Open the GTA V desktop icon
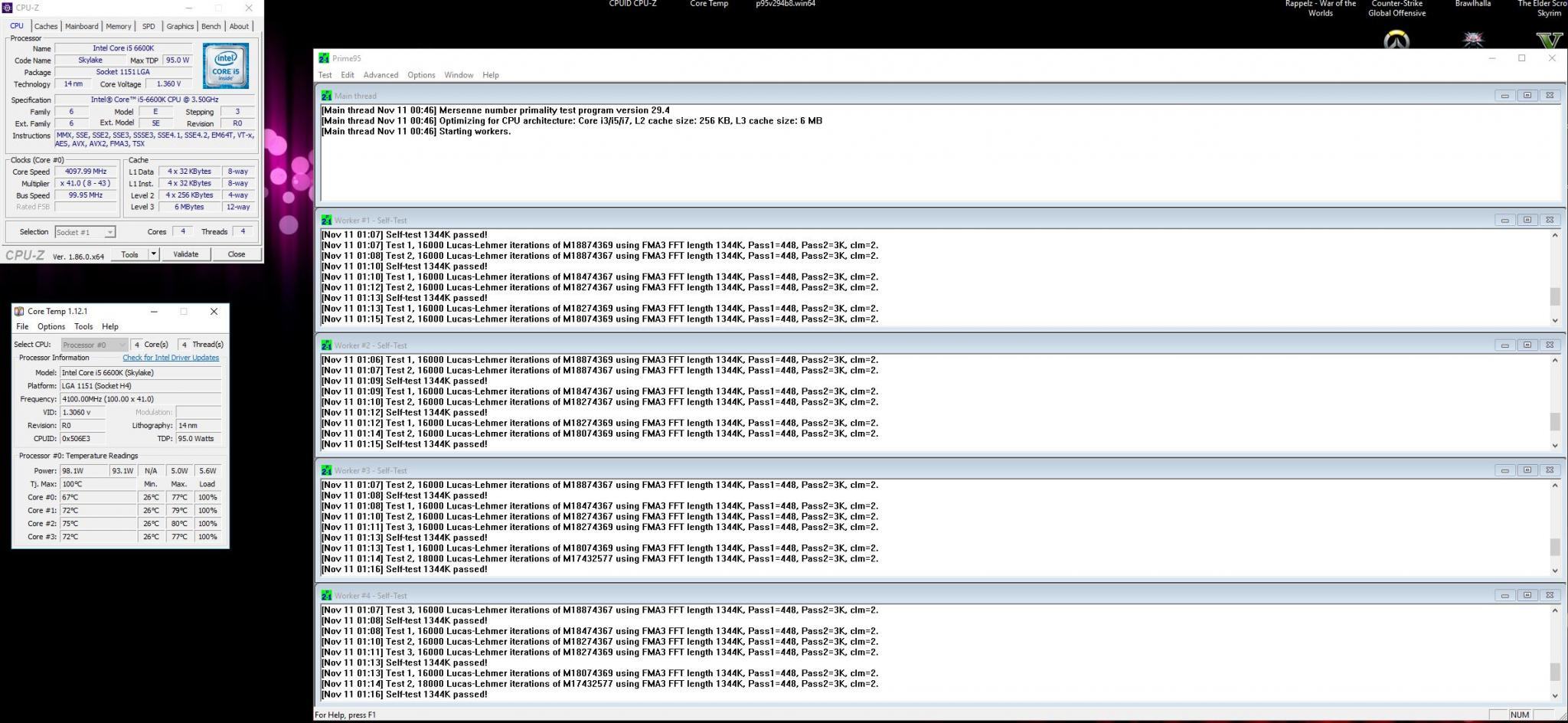Screen dimensions: 1568x723 (1549, 41)
